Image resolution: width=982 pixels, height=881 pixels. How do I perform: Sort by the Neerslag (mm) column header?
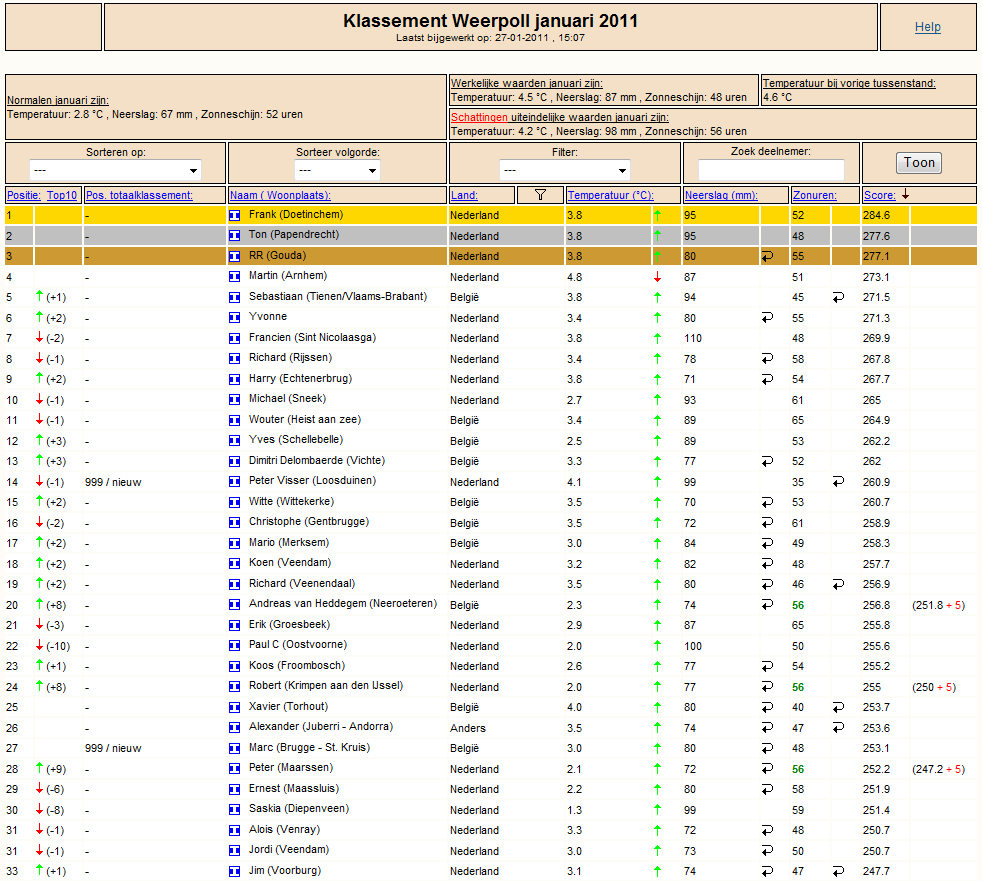coord(721,195)
